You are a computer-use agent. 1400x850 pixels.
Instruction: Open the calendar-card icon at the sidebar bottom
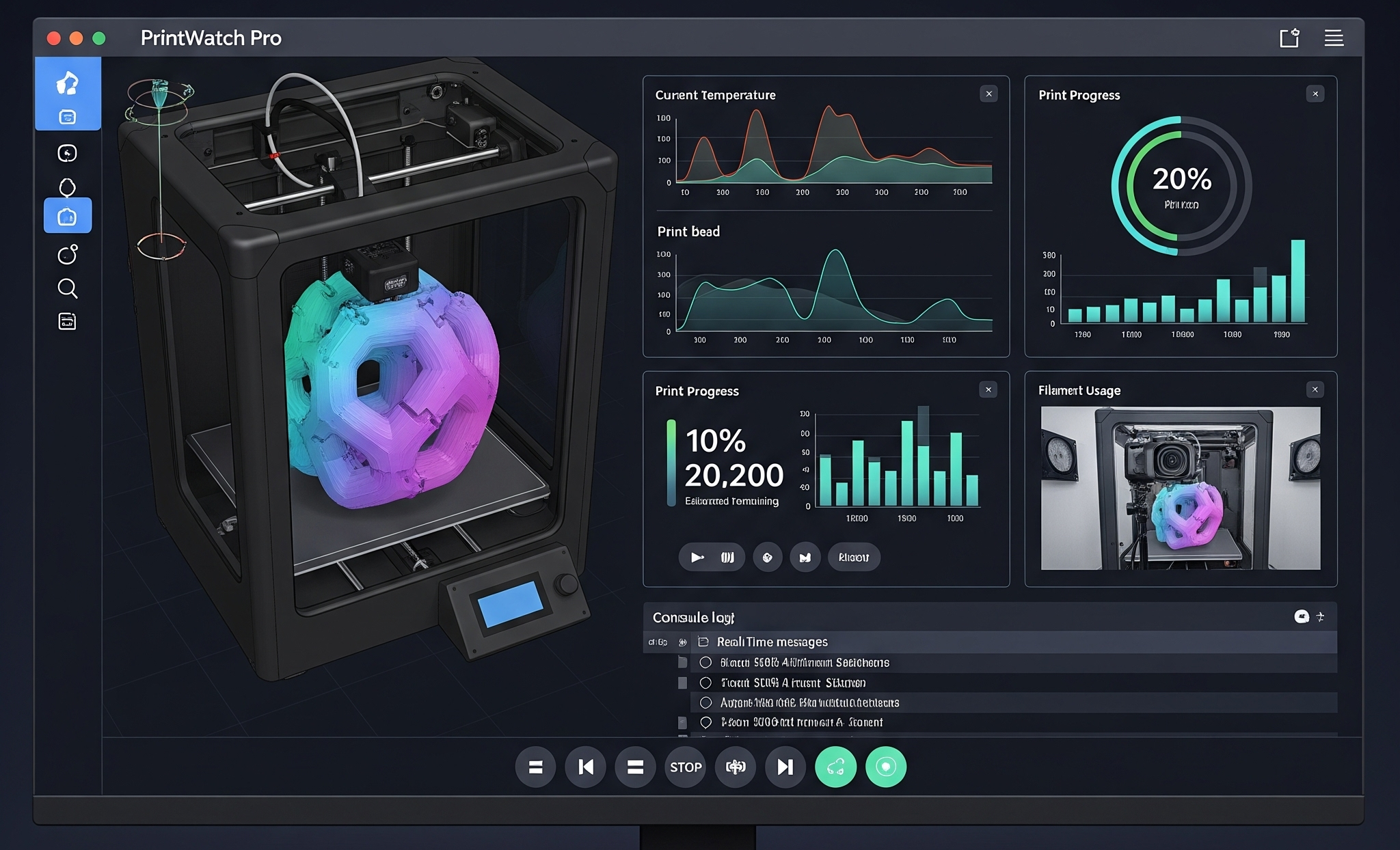coord(67,321)
